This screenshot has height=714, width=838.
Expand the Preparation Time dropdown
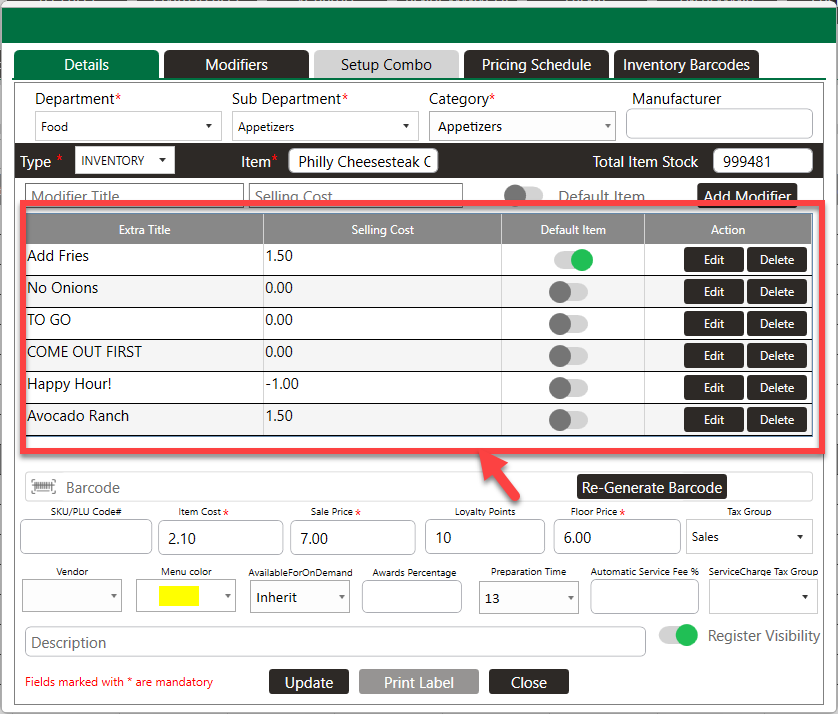click(x=529, y=598)
